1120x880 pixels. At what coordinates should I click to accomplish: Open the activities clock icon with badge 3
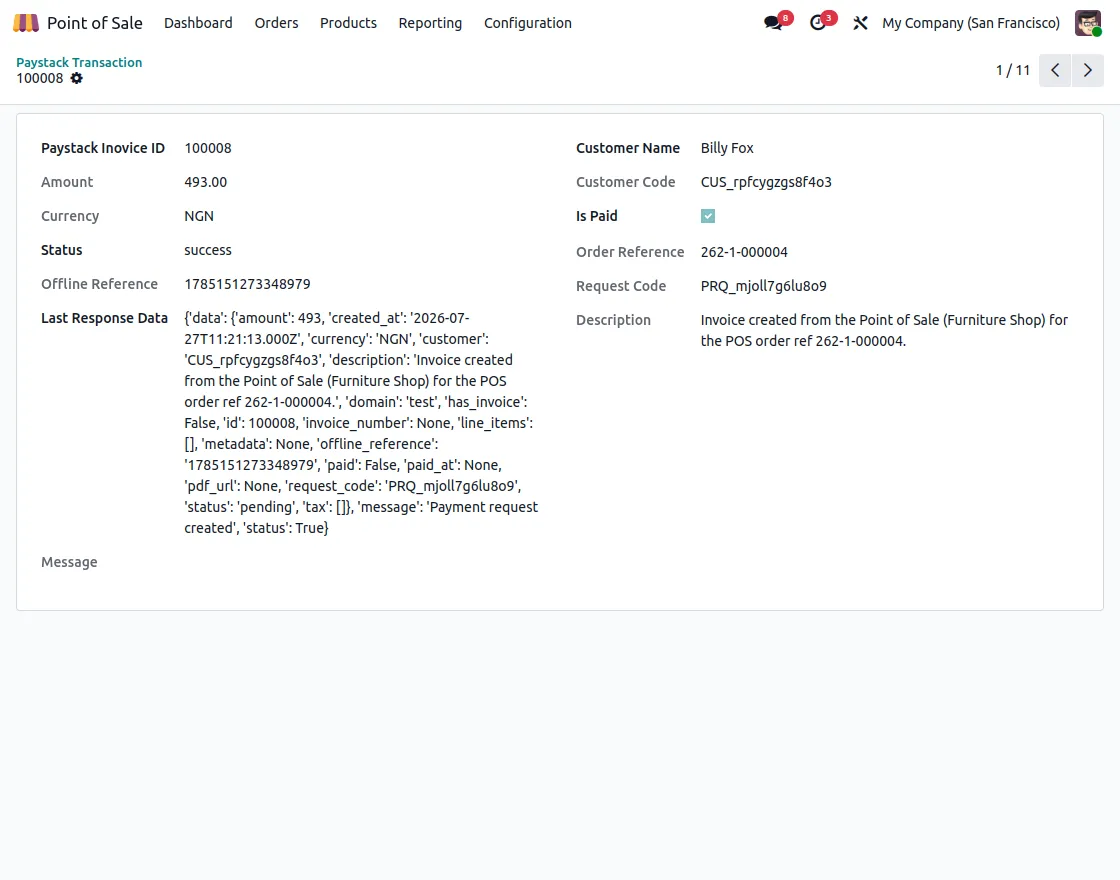818,23
